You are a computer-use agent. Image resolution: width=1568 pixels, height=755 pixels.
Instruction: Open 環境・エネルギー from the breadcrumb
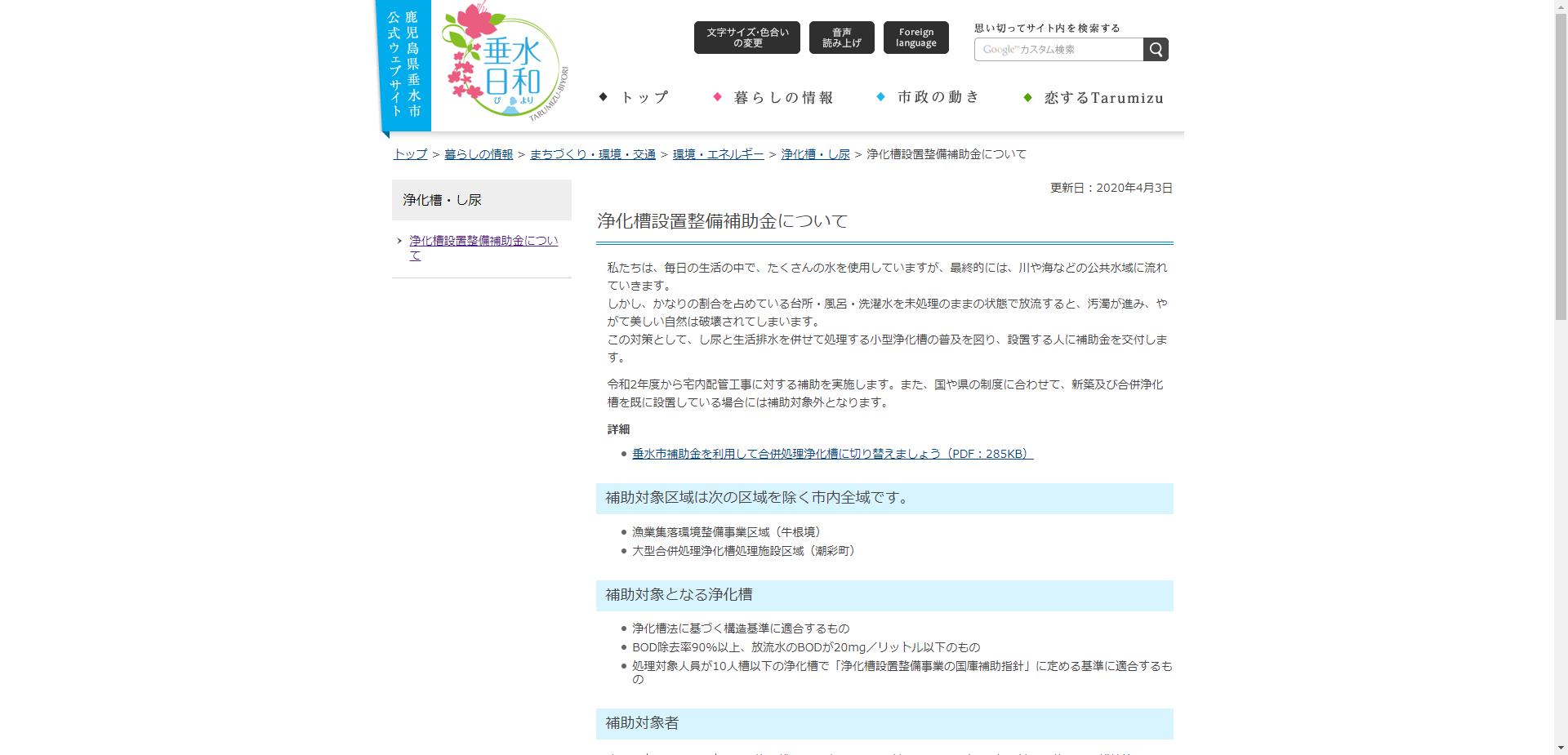click(x=717, y=153)
